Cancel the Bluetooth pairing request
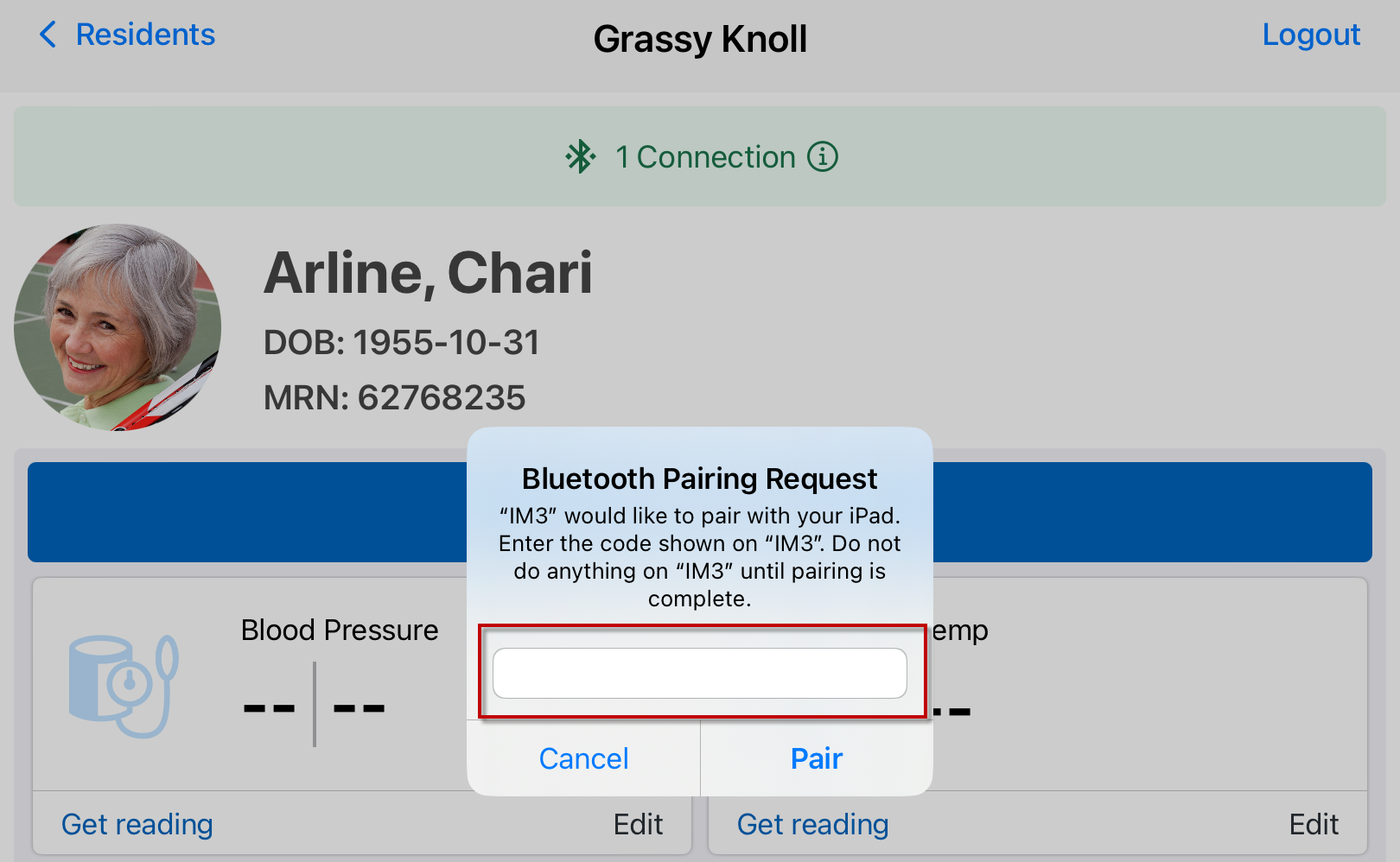1400x862 pixels. click(x=583, y=758)
